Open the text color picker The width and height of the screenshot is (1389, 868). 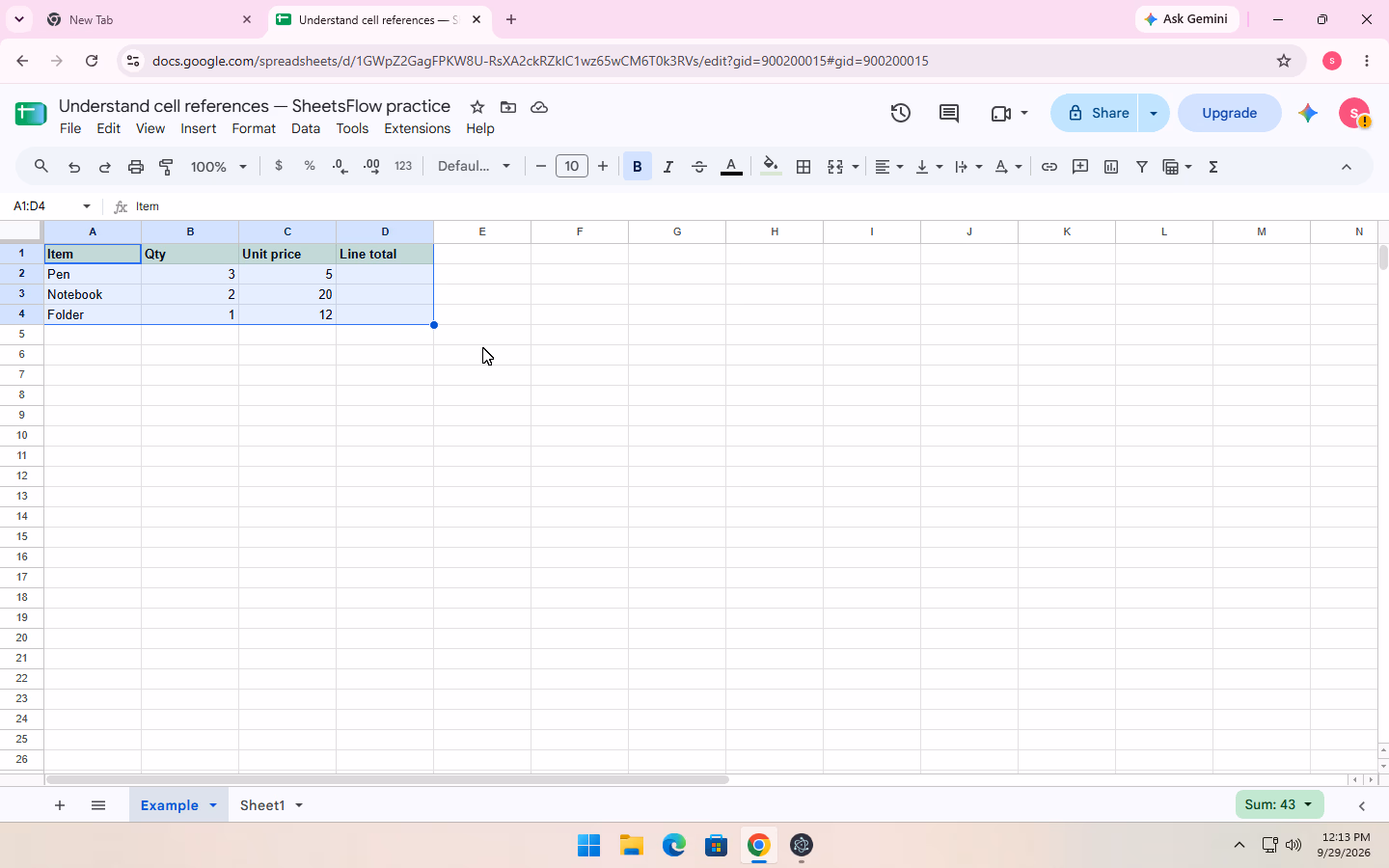[x=732, y=167]
